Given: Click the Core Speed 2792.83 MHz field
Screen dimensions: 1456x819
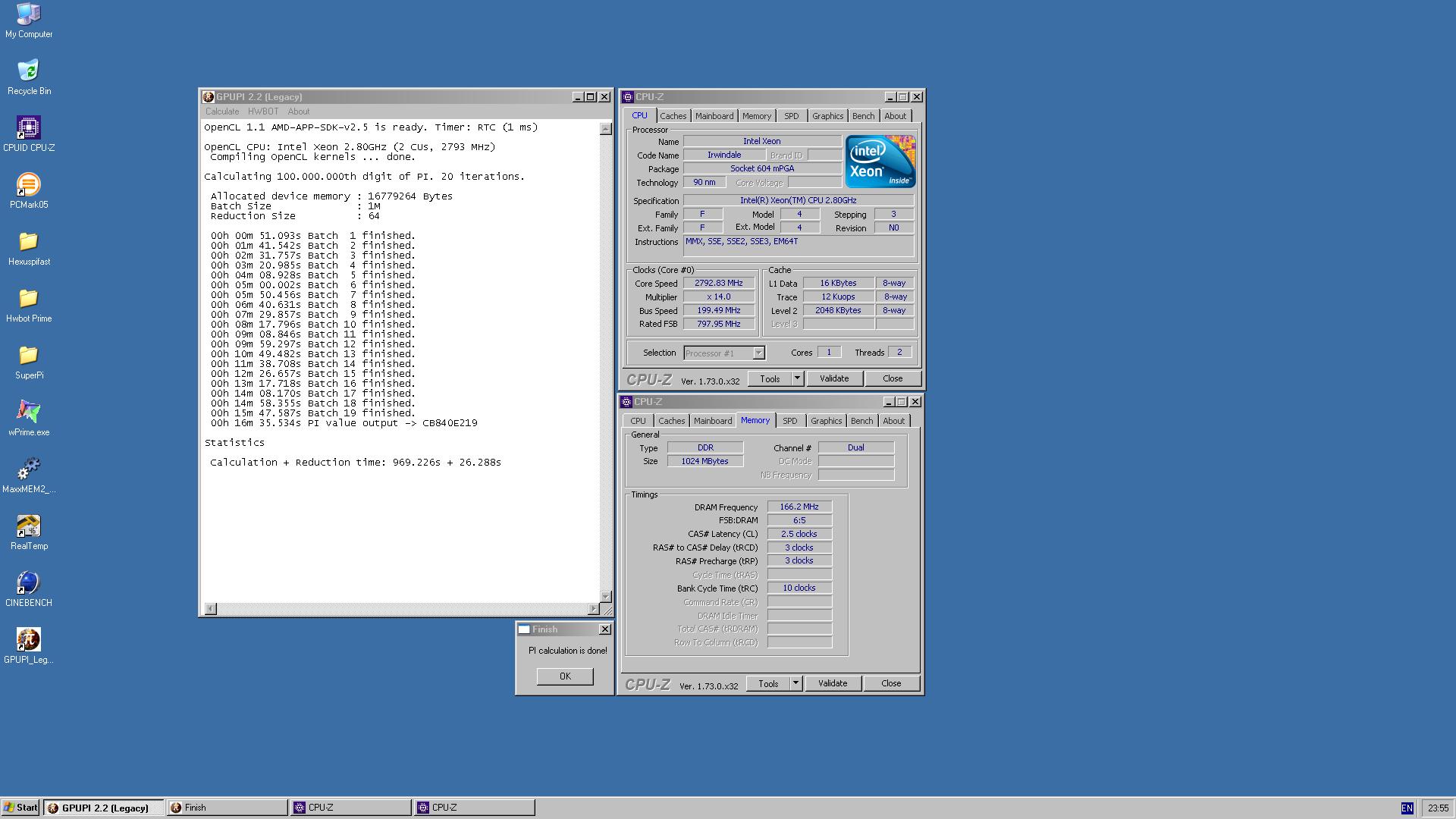Looking at the screenshot, I should click(x=719, y=284).
